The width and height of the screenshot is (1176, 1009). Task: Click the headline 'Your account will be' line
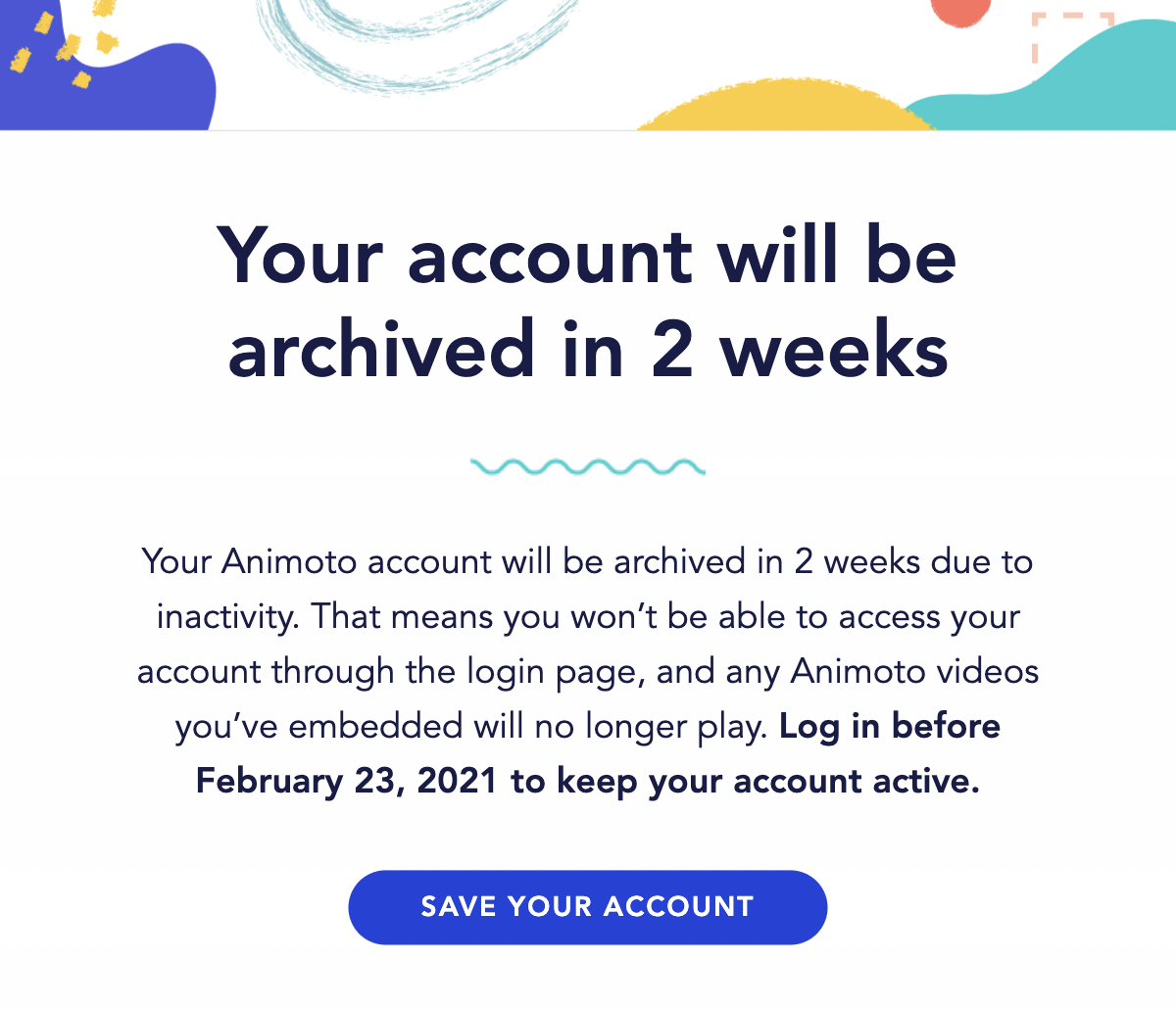588,257
